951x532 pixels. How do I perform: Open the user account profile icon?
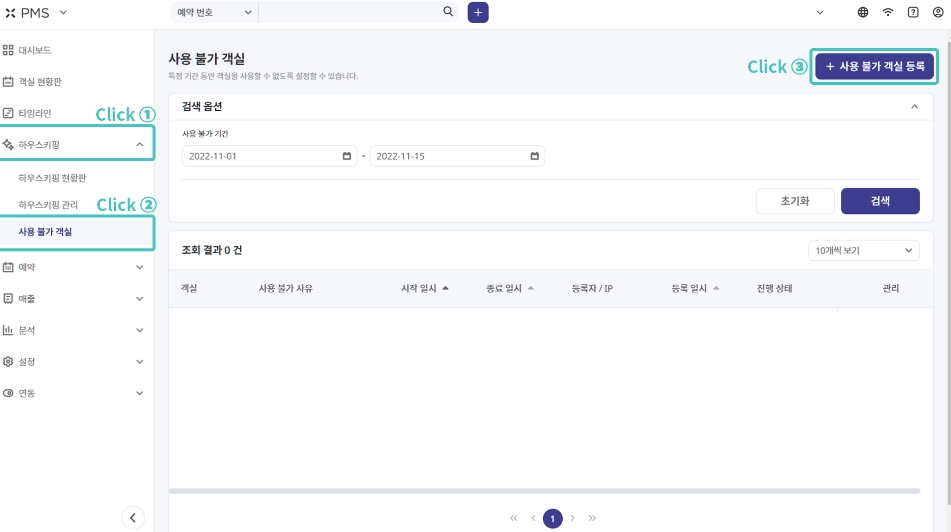coord(938,12)
